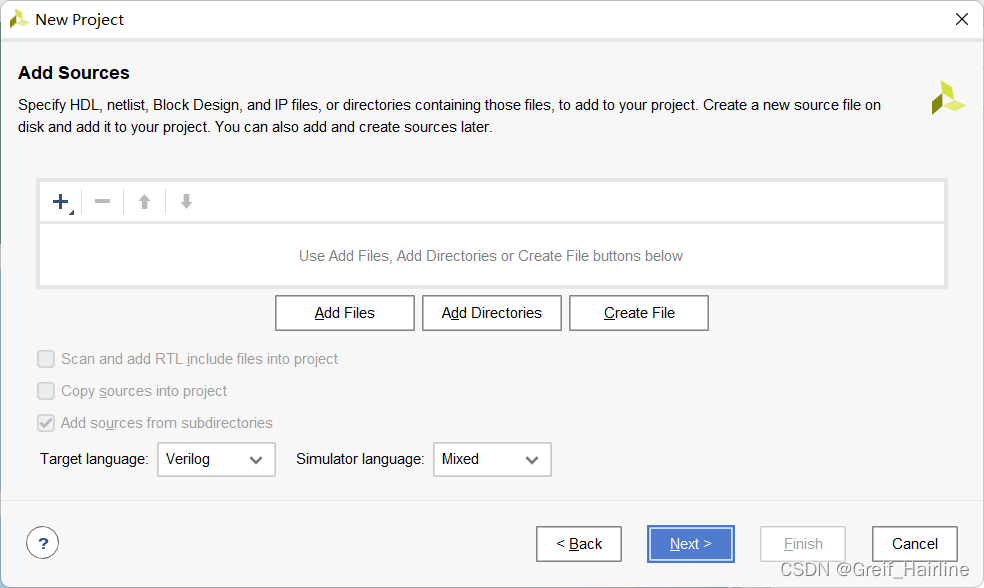Choose Add Directories
984x588 pixels.
point(492,313)
